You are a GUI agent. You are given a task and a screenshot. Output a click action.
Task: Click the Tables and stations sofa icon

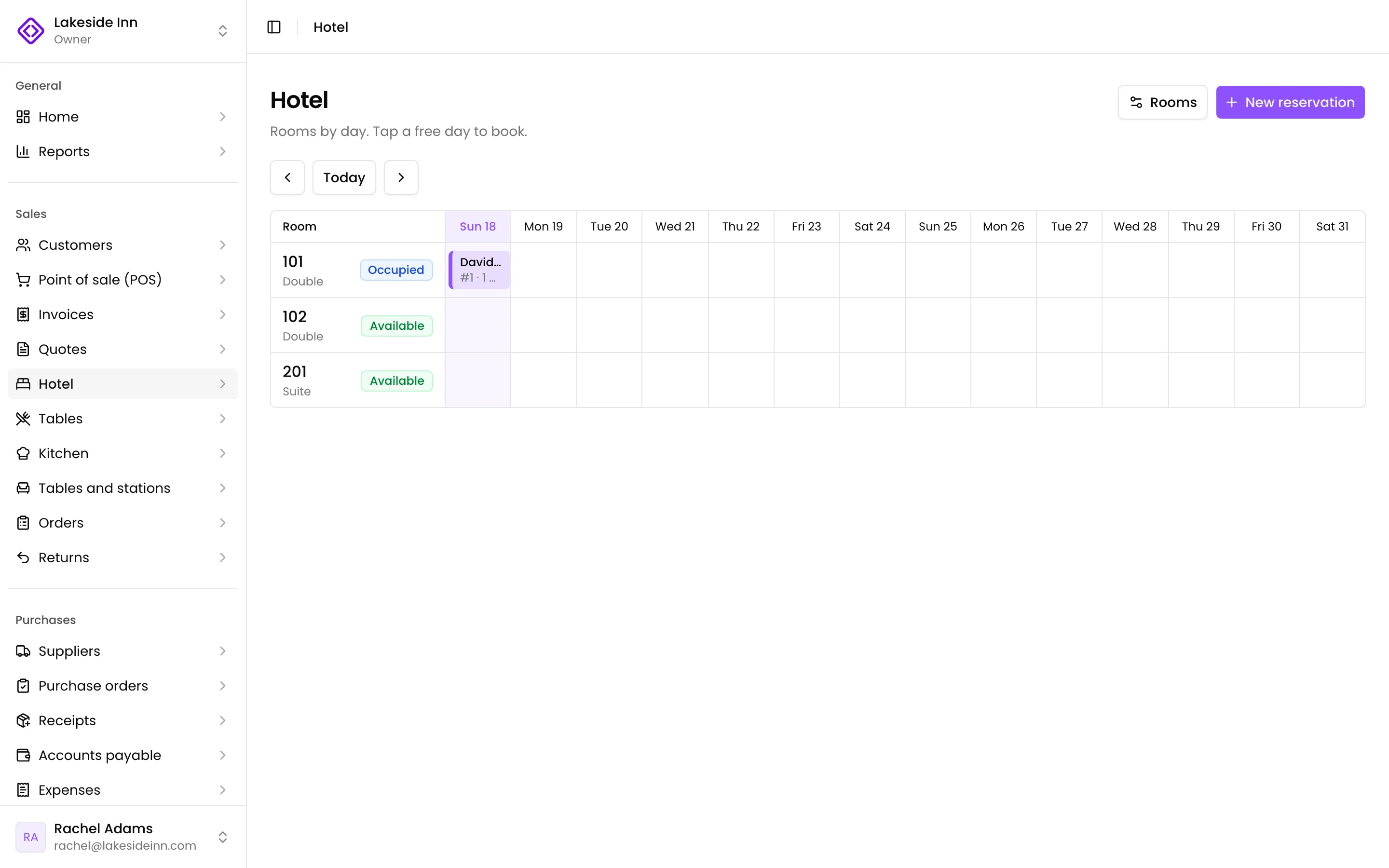point(23,488)
